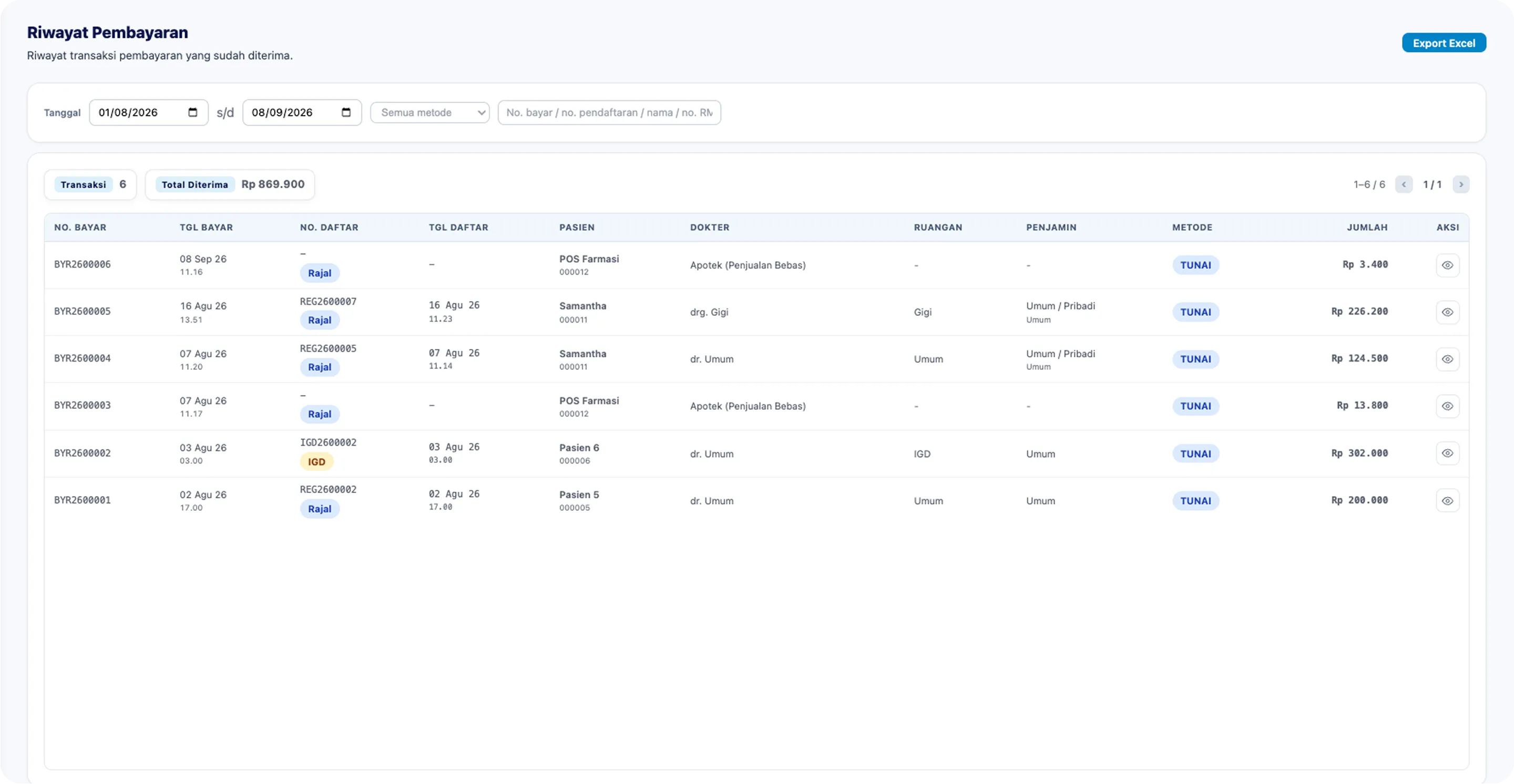Select payment number BYR2600002
Screen dimensions: 1514x784
83,453
